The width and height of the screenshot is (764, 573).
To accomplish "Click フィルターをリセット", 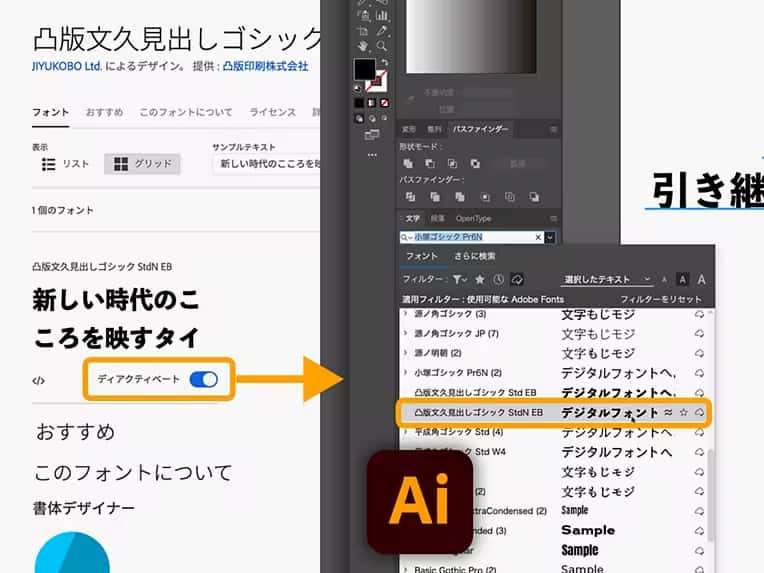I will 661,299.
